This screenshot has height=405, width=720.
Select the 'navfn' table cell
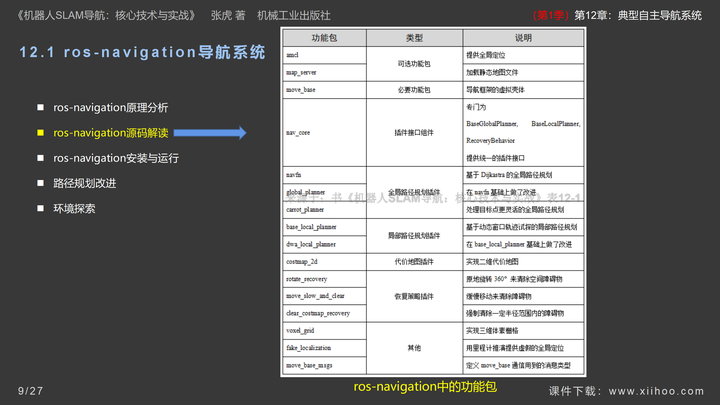324,175
